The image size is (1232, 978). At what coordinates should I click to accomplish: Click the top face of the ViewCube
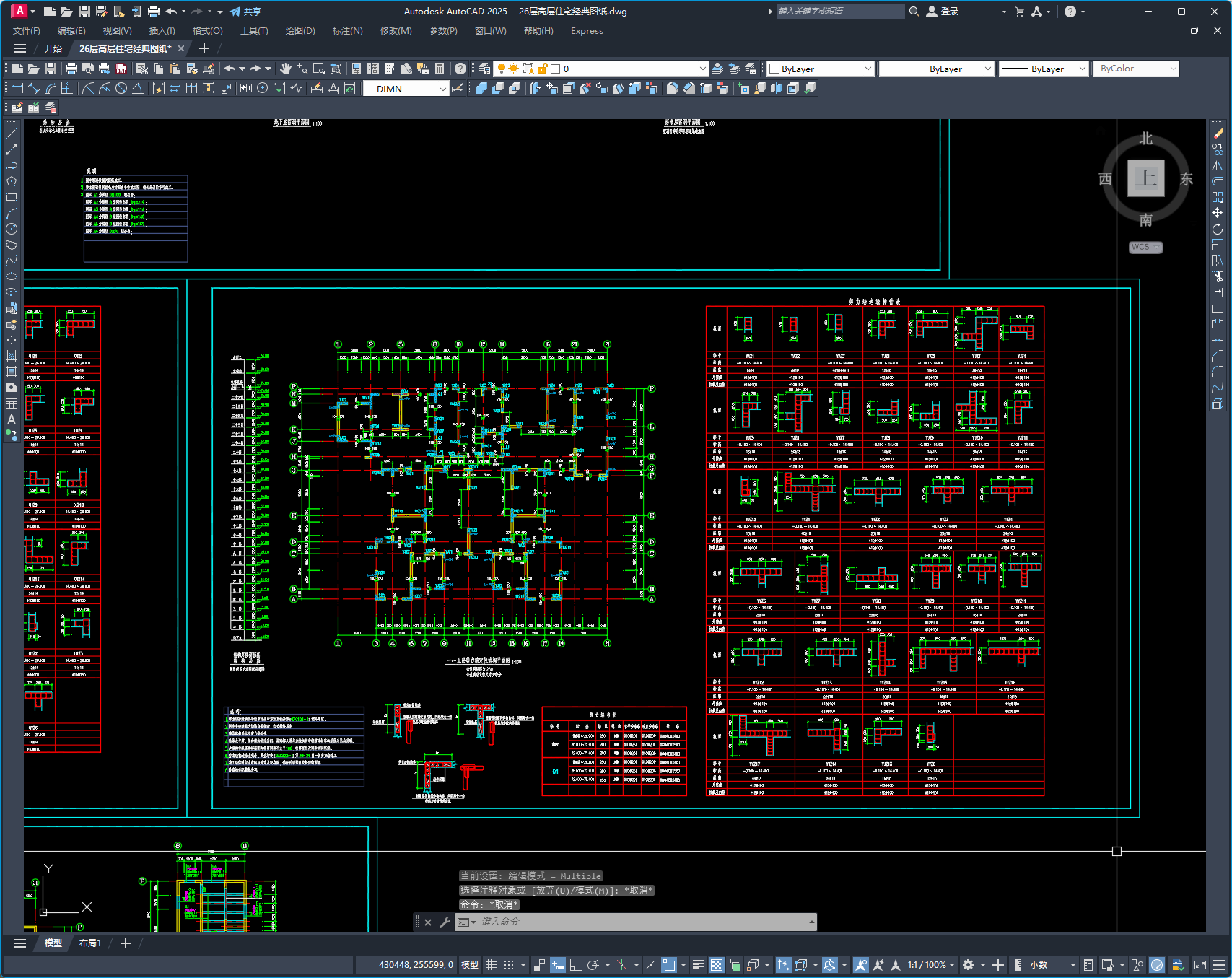pos(1146,178)
